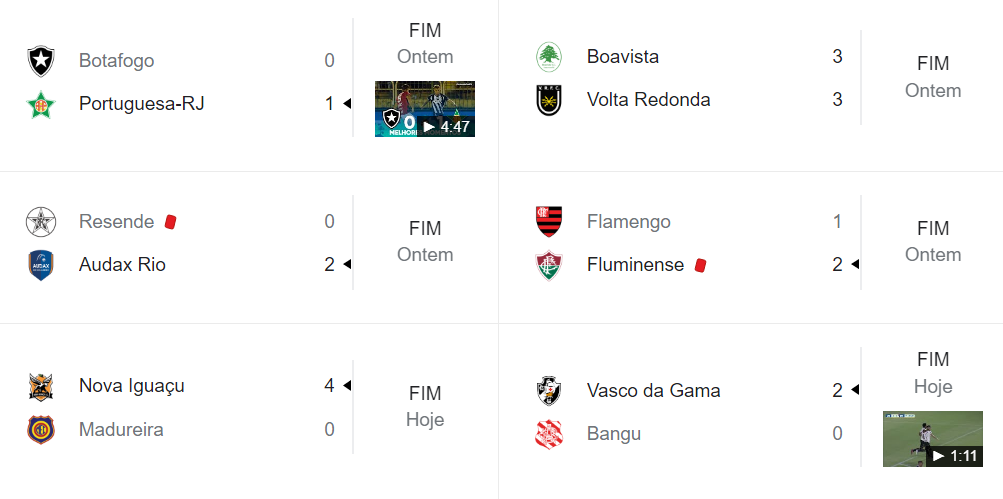This screenshot has width=1003, height=499.
Task: Click the Portuguesa-RJ team crest
Action: [41, 104]
